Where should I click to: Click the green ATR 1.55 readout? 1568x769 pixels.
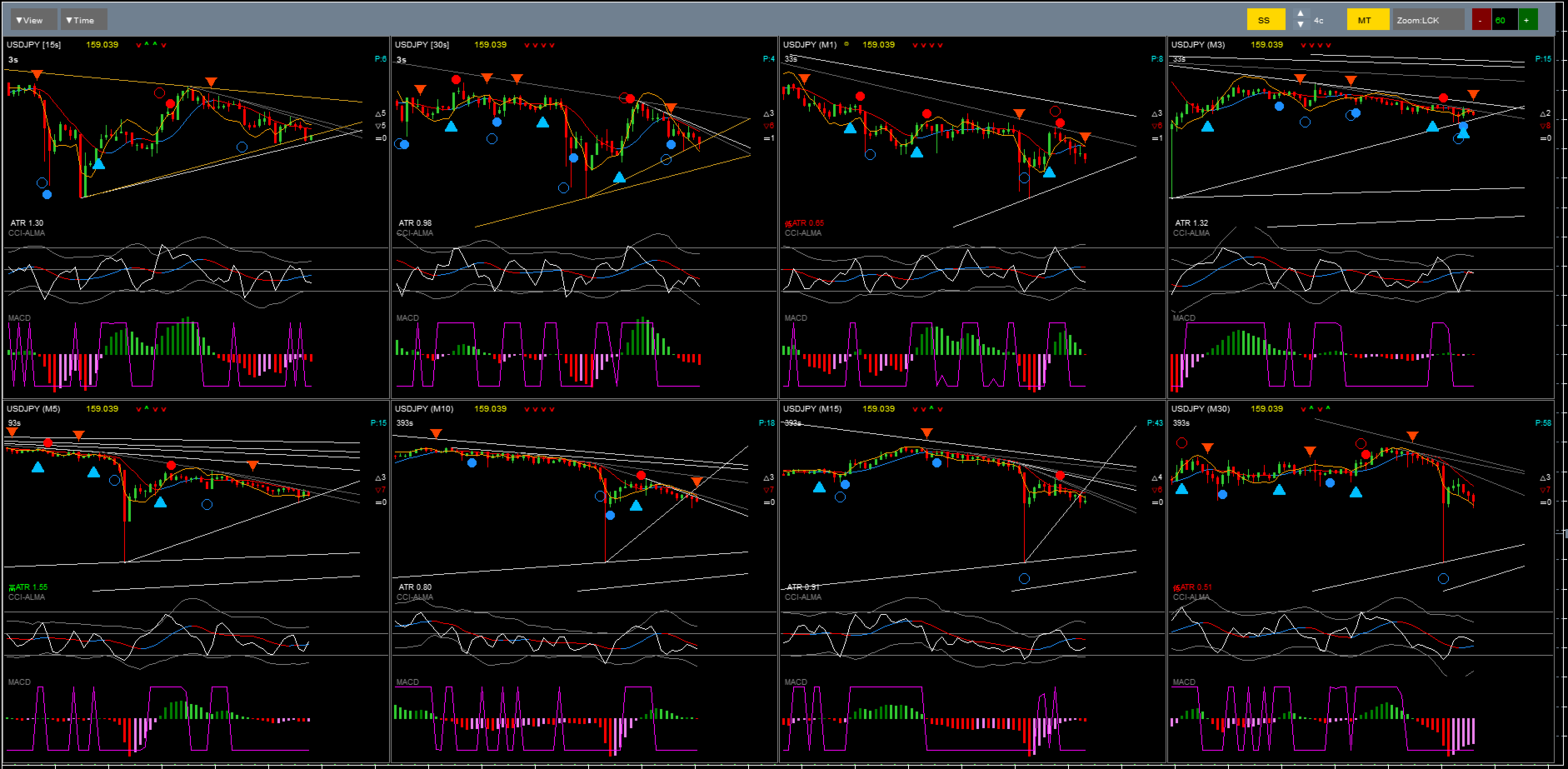tap(28, 587)
